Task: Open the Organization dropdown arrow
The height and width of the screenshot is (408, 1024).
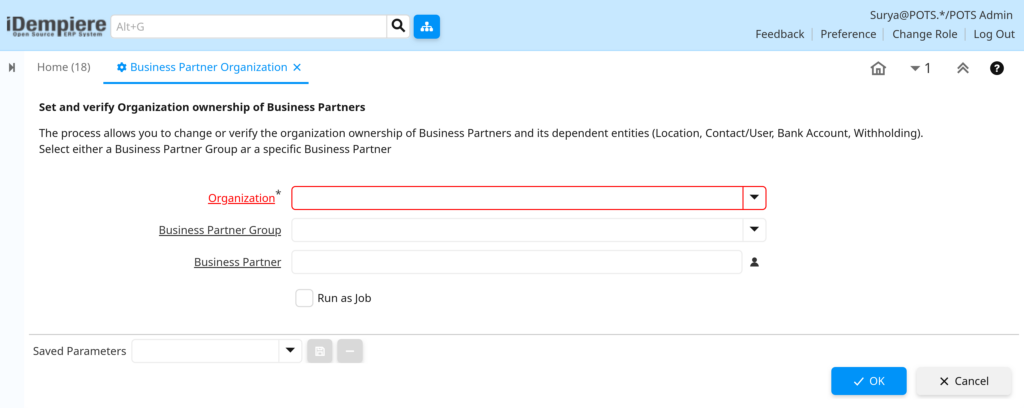Action: (754, 198)
